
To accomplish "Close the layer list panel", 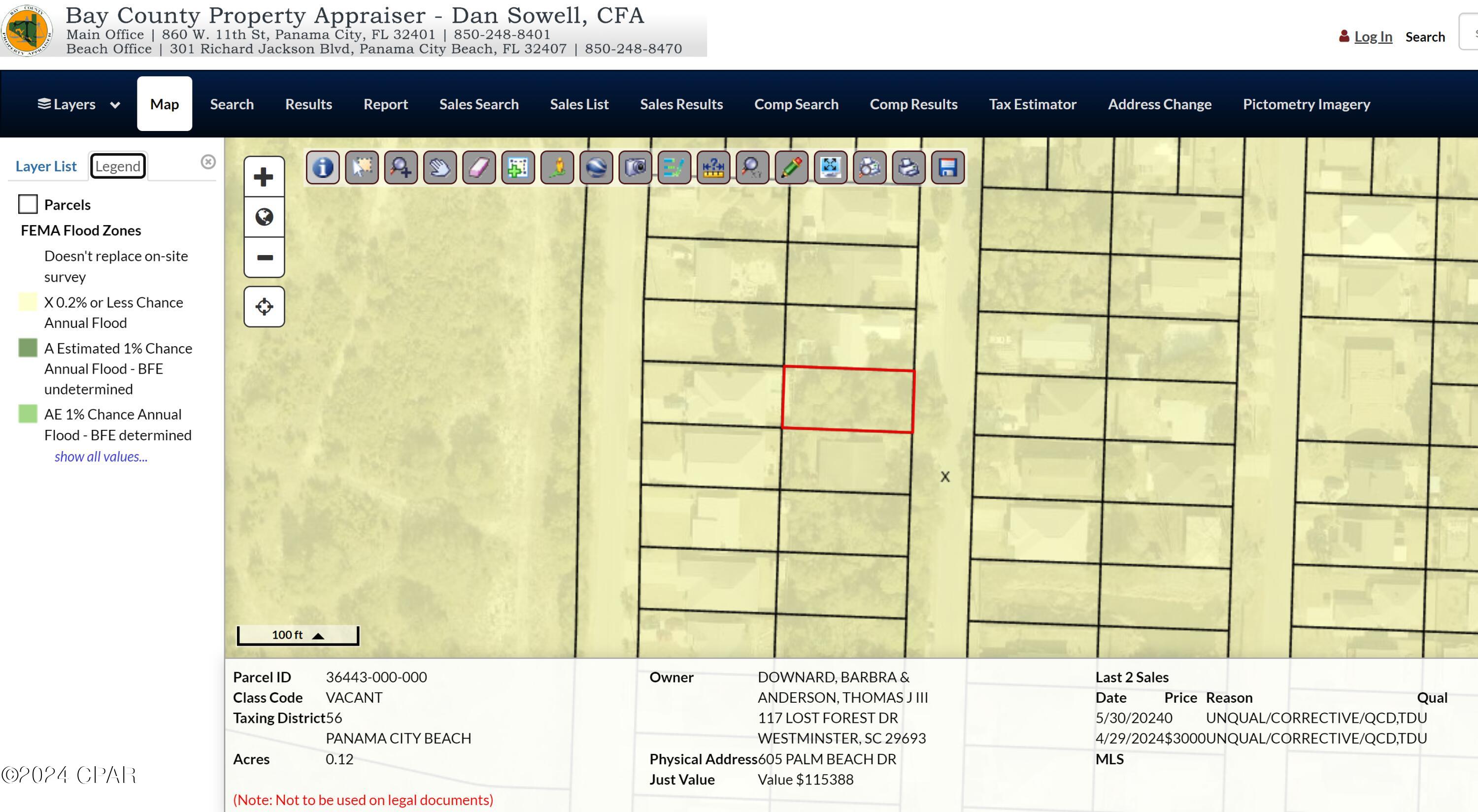I will click(208, 162).
